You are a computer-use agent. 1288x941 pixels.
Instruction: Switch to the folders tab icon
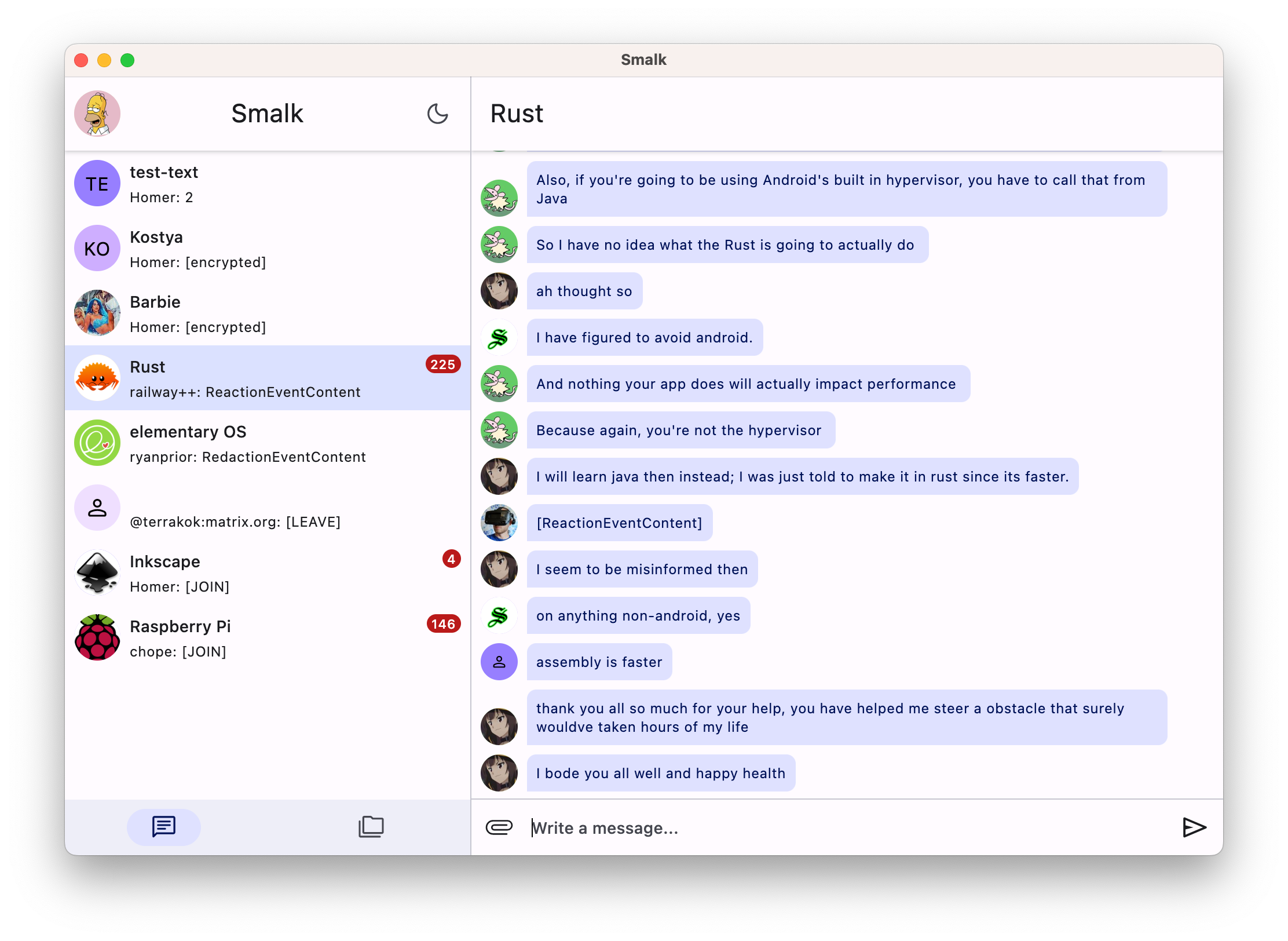pos(371,827)
